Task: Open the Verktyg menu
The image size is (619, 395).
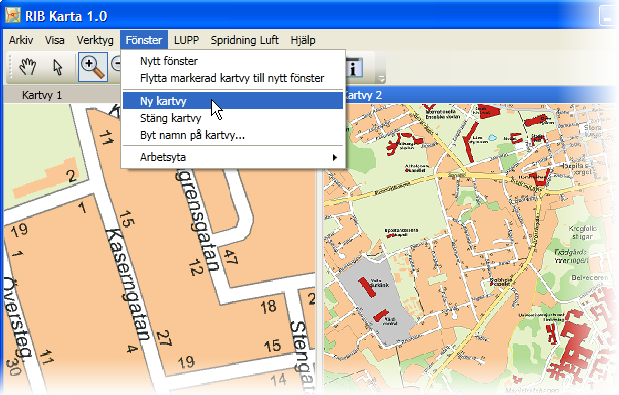Action: click(x=95, y=40)
